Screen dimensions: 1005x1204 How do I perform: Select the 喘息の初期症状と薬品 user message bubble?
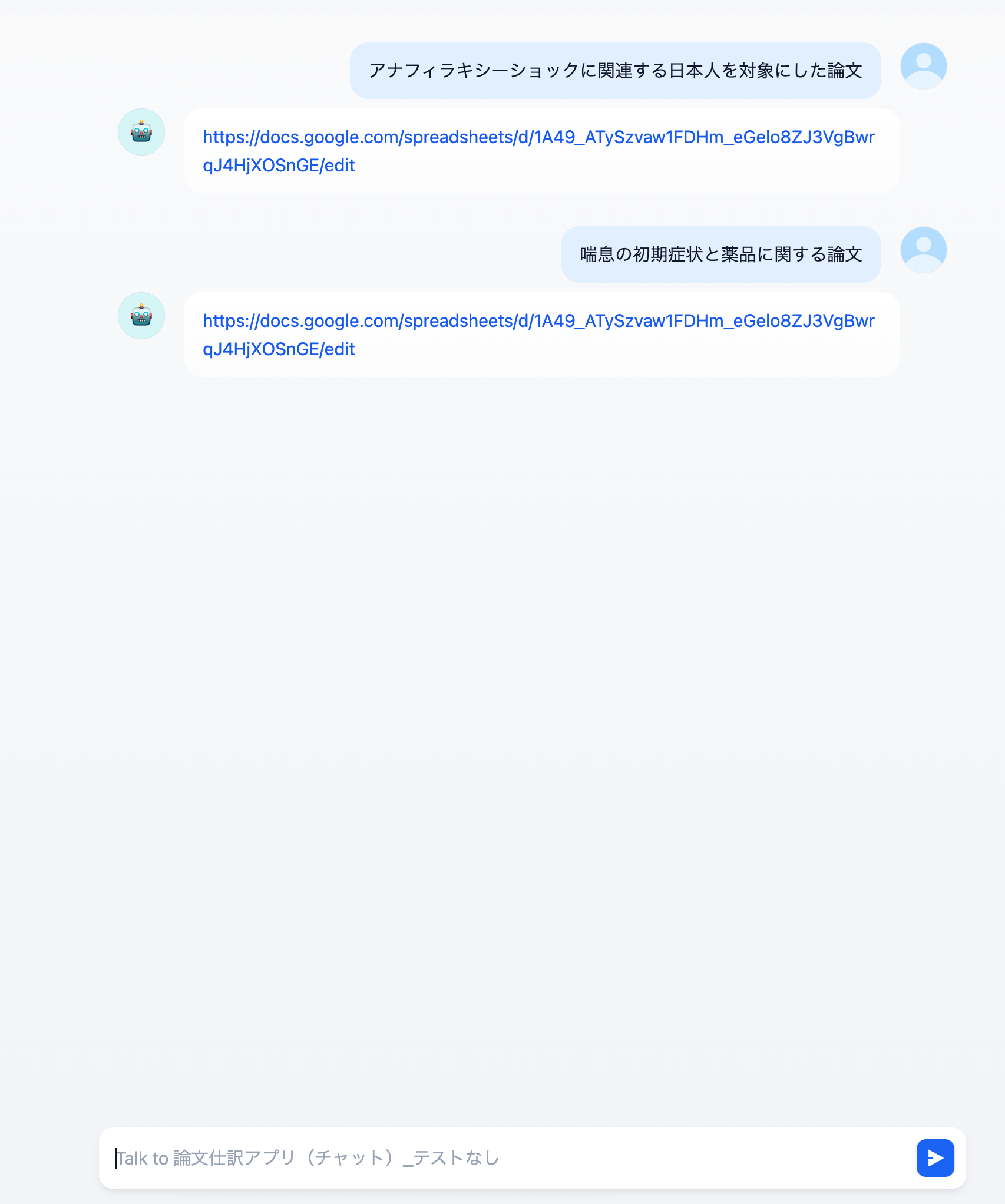720,254
